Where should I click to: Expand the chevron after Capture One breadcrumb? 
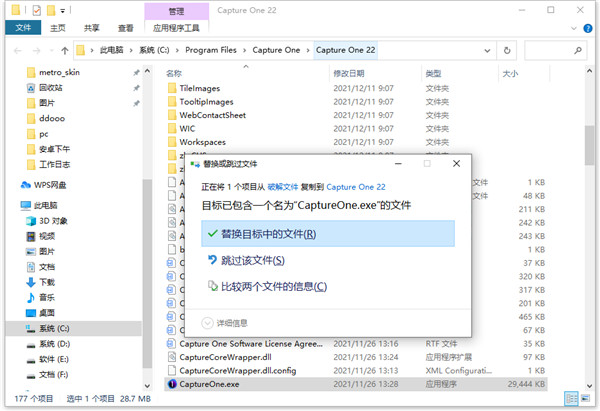click(x=308, y=51)
